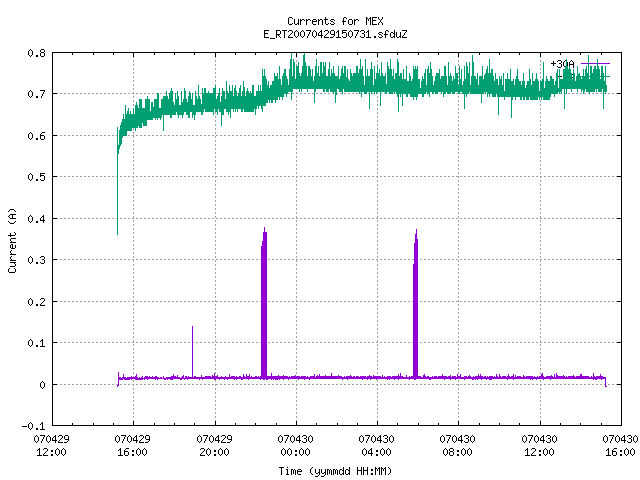Click the "070430 04:00" x-axis tick label
Viewport: 640px width, 480px height.
click(x=376, y=445)
